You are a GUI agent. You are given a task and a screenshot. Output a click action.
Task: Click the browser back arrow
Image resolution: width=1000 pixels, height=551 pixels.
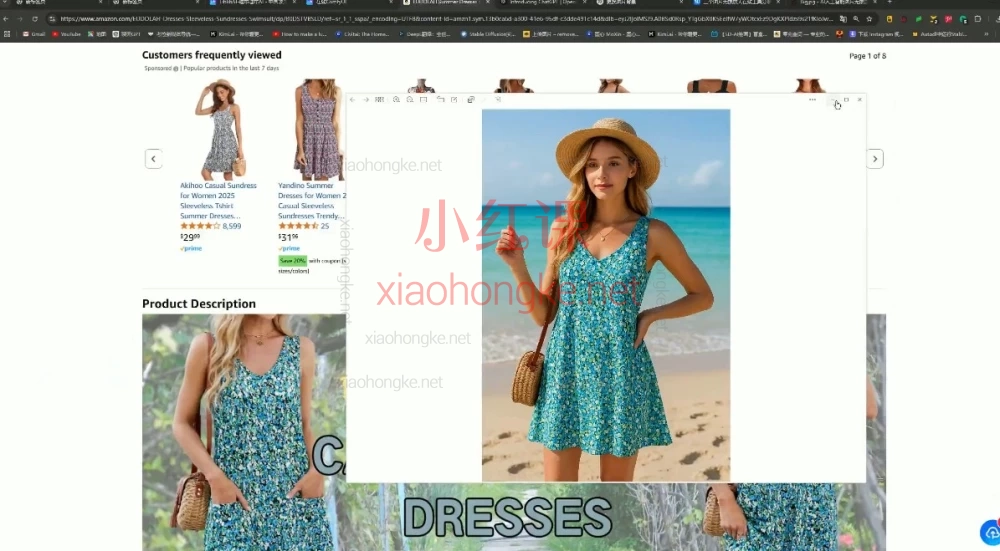(x=7, y=19)
